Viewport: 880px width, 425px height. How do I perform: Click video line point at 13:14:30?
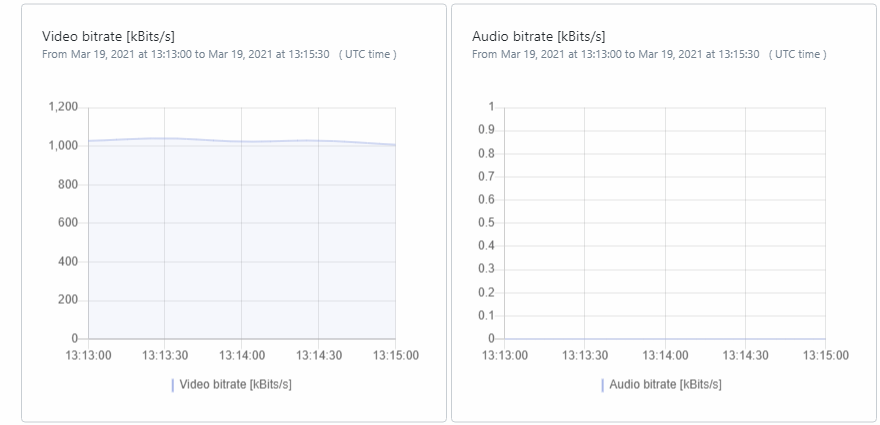click(318, 141)
